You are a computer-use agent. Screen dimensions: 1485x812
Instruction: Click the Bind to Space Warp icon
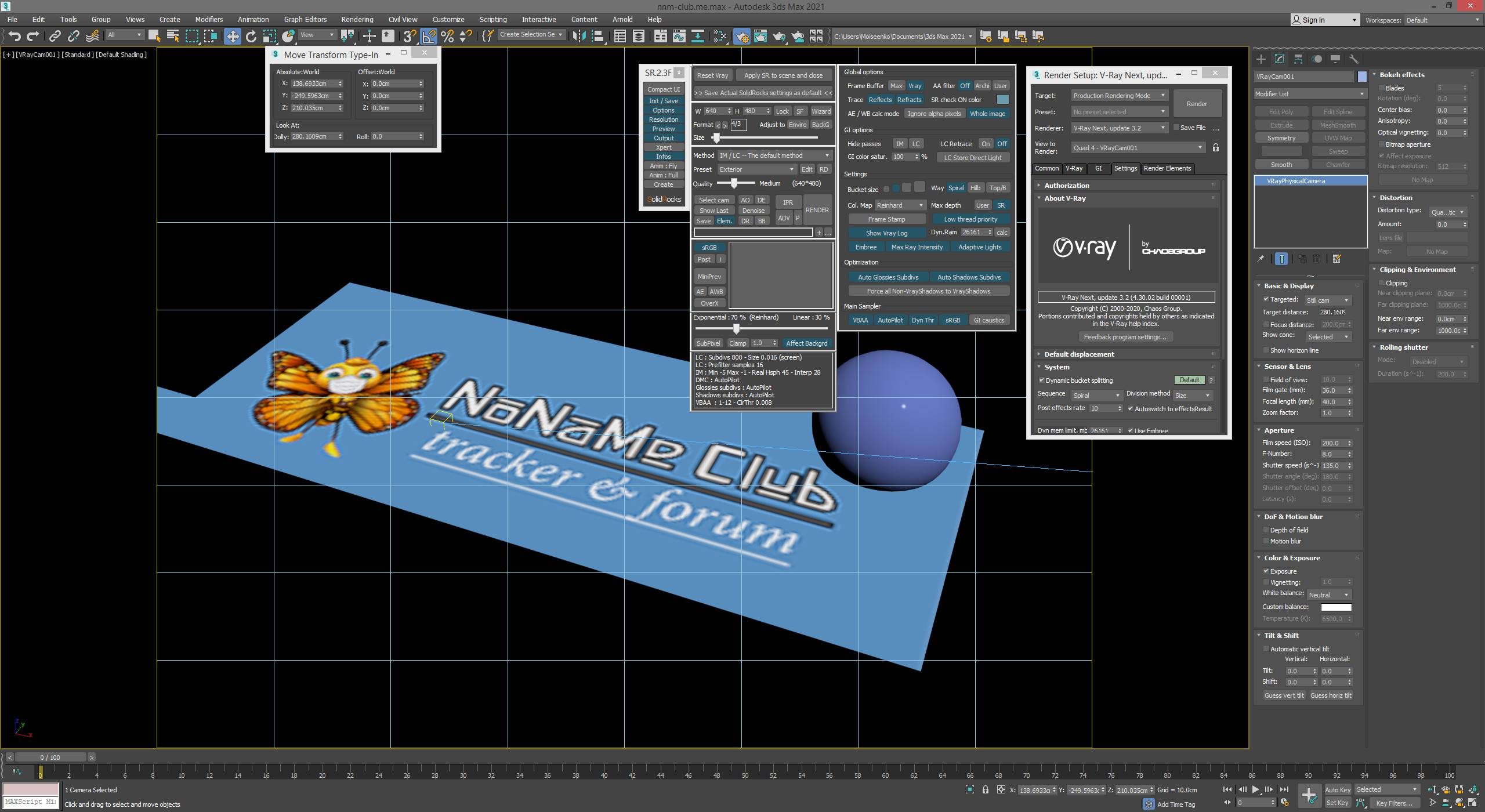[92, 37]
